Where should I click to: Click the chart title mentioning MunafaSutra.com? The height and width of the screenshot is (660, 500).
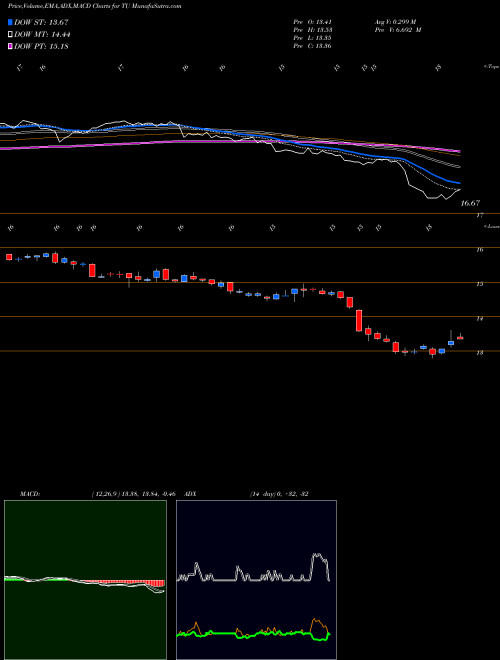point(95,6)
